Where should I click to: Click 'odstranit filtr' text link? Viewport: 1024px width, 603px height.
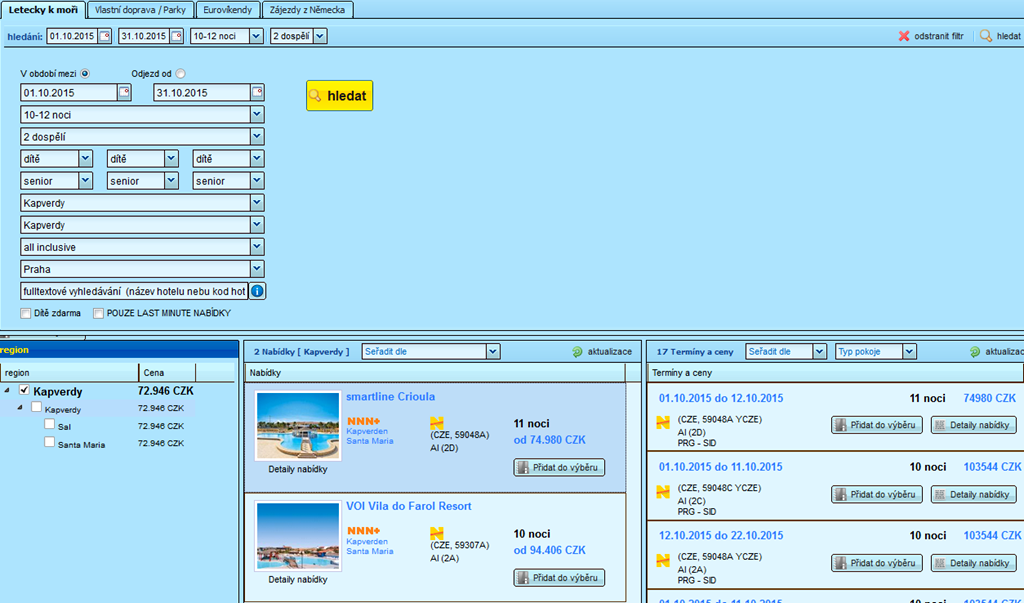click(x=938, y=37)
